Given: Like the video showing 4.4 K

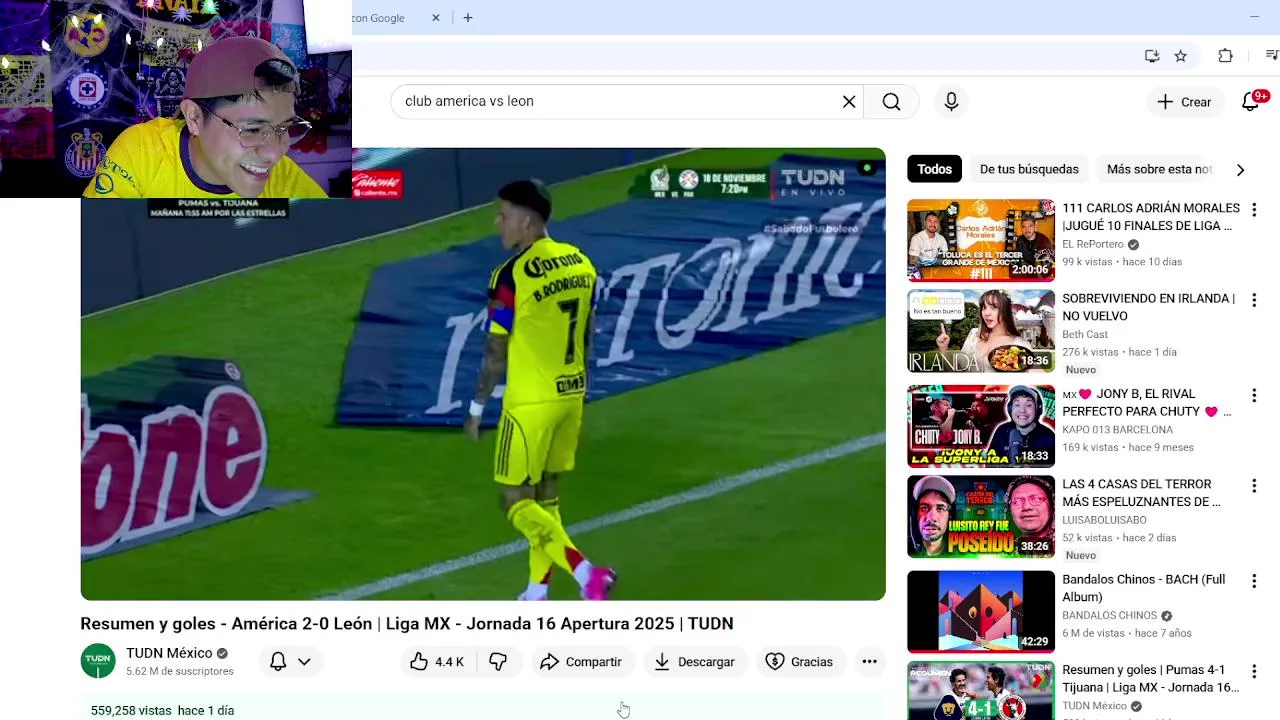Looking at the screenshot, I should (x=436, y=662).
